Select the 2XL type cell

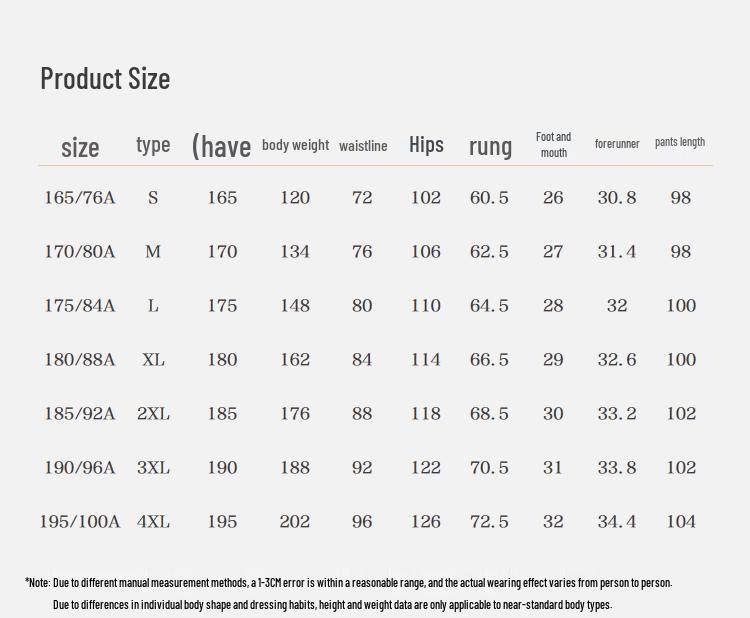[x=153, y=414]
